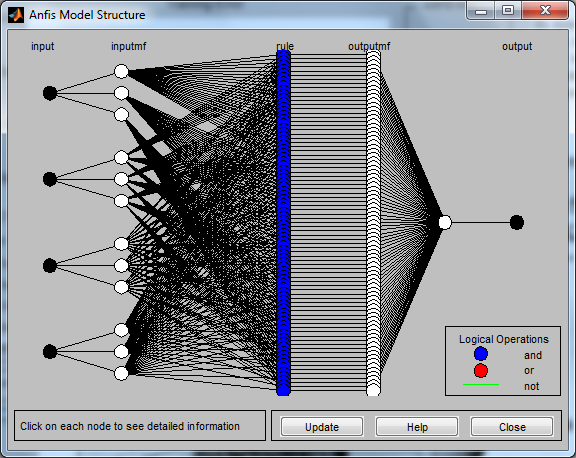Click the MATLAB icon in title bar
The height and width of the screenshot is (458, 576).
point(16,15)
